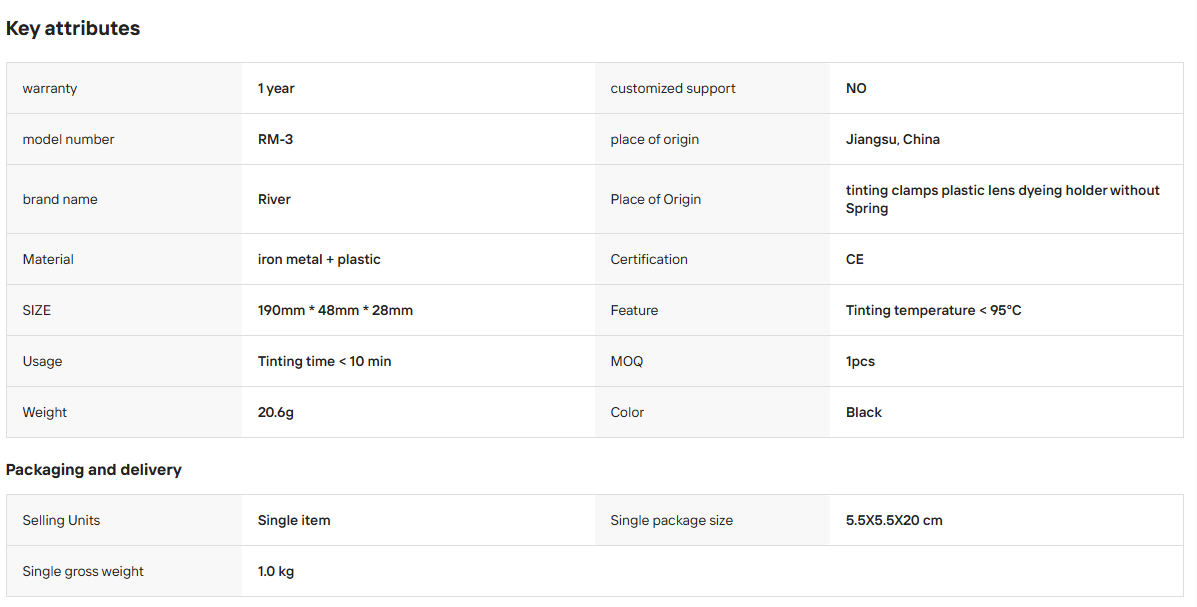1197x607 pixels.
Task: Select the Certification CE value
Action: 854,260
